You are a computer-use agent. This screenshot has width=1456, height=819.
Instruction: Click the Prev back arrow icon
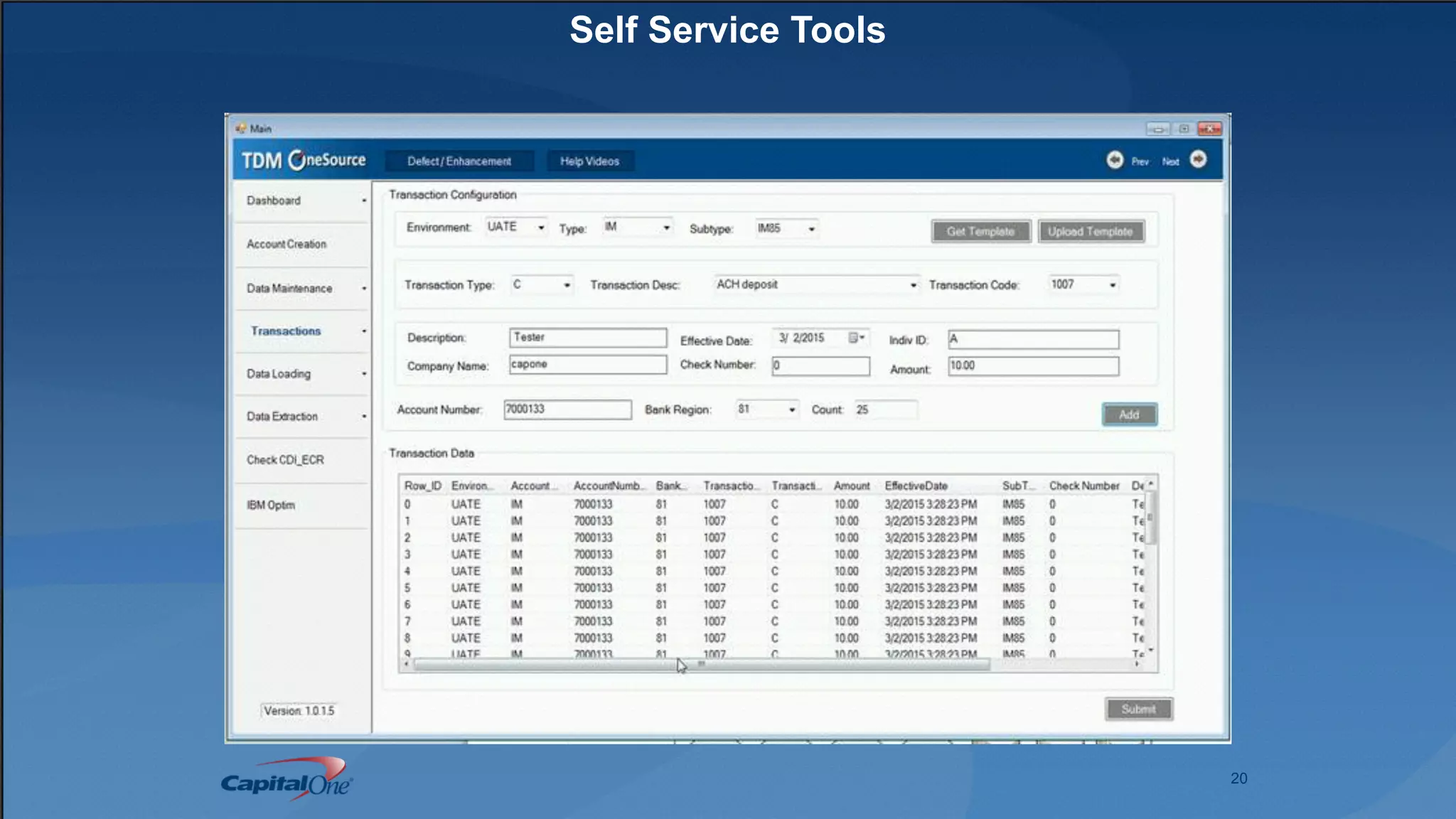[x=1114, y=160]
